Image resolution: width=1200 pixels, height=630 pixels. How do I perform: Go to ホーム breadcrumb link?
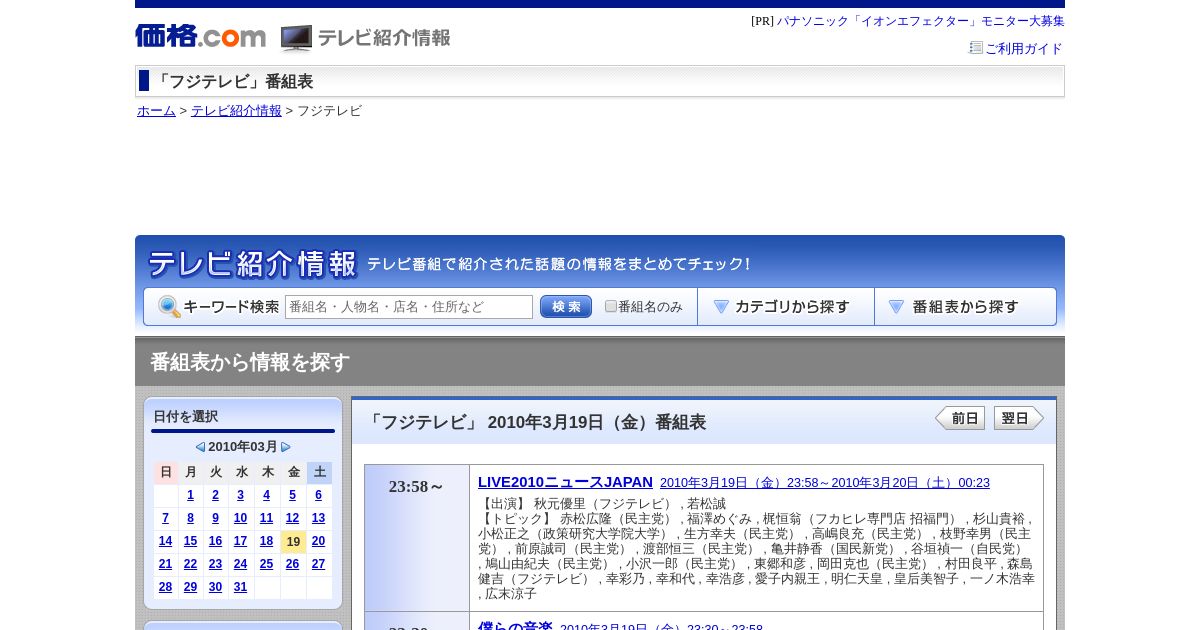(x=156, y=111)
